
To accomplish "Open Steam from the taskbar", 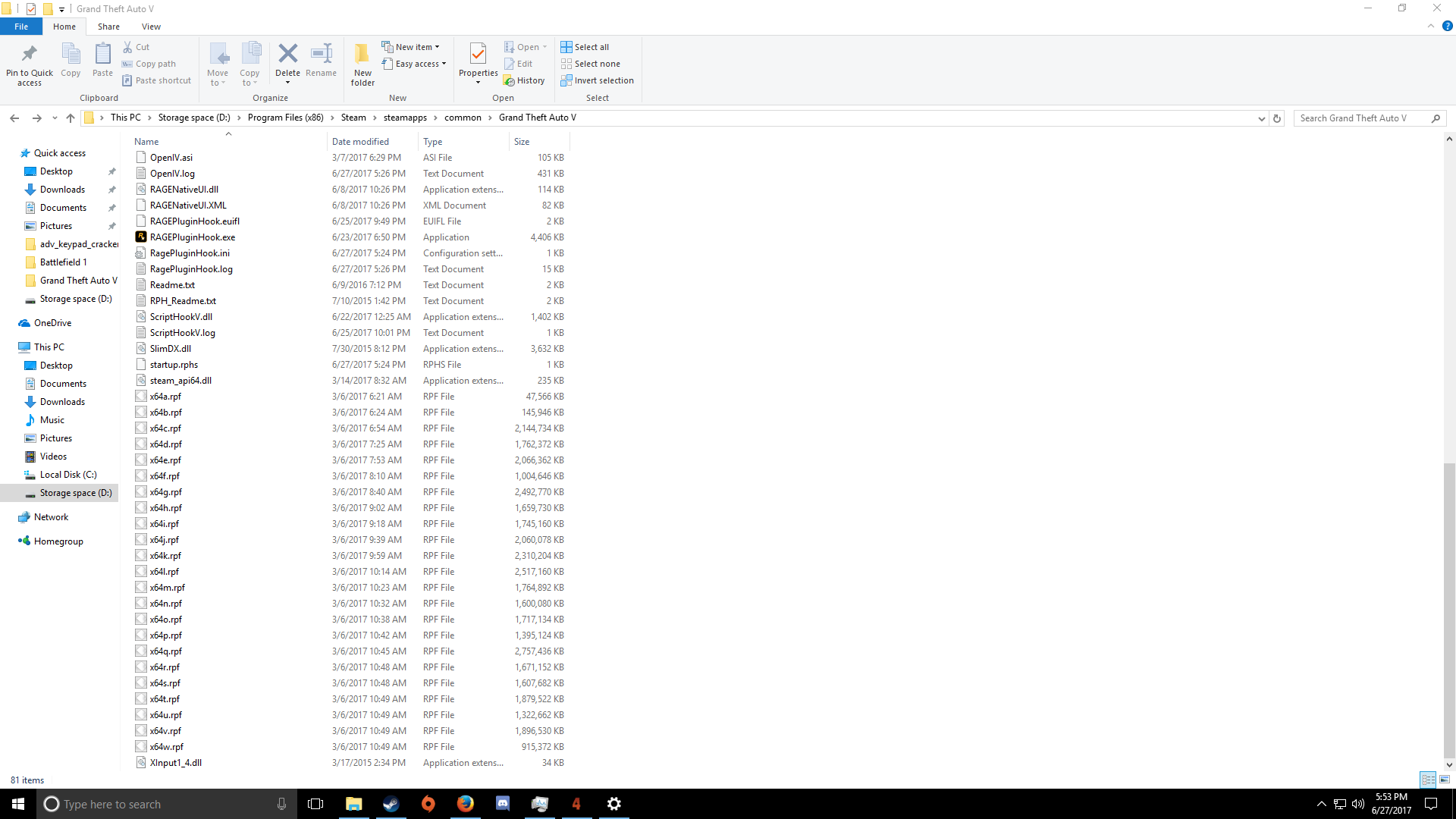I will (x=391, y=804).
